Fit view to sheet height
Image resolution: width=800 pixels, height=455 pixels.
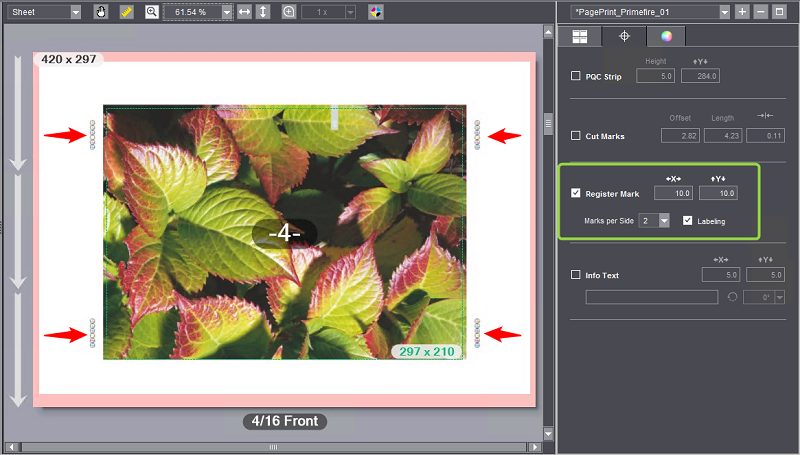coord(263,12)
